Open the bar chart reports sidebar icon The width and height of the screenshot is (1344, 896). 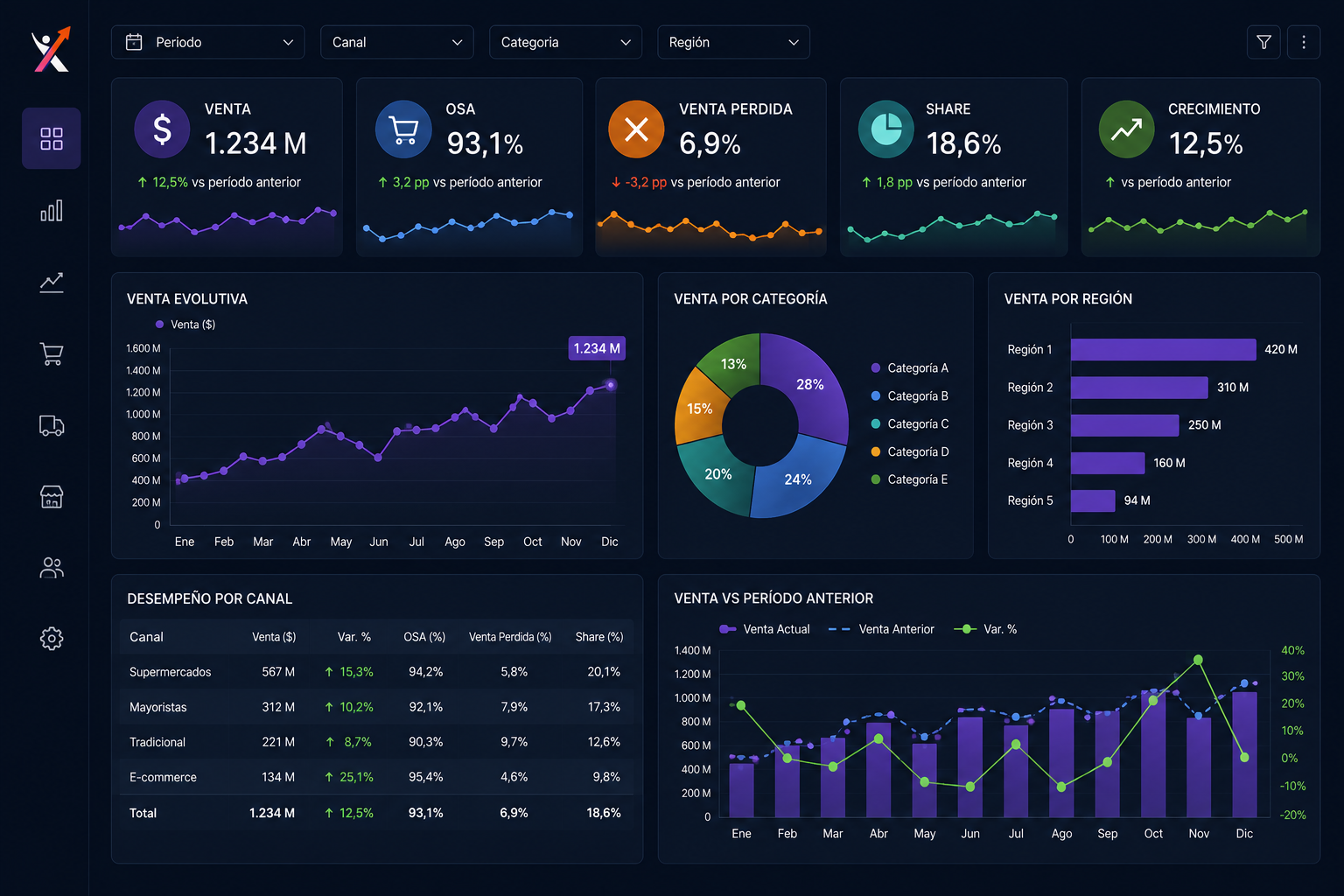(x=52, y=211)
